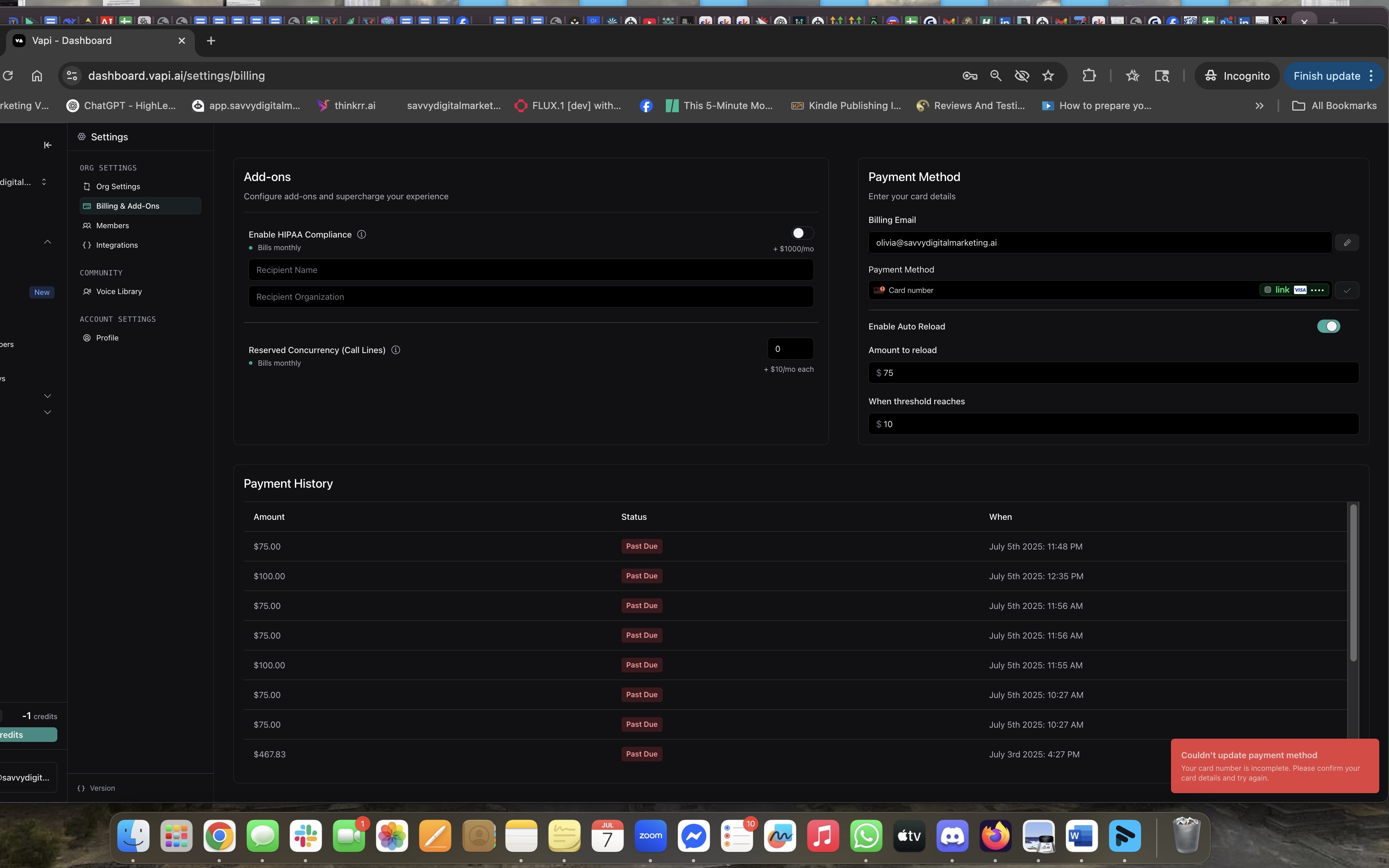Image resolution: width=1389 pixels, height=868 pixels.
Task: Open the Finish update menu dots
Action: pyautogui.click(x=1371, y=76)
